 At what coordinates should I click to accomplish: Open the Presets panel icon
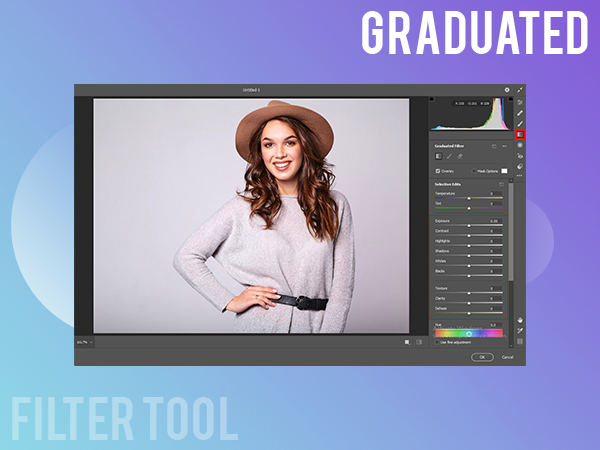pos(520,166)
